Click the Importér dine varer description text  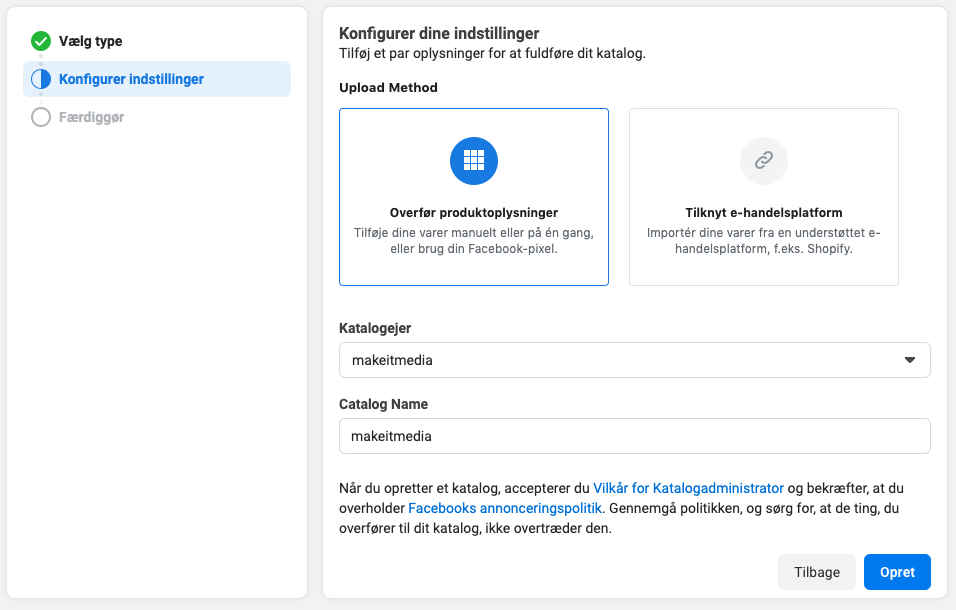coord(764,241)
